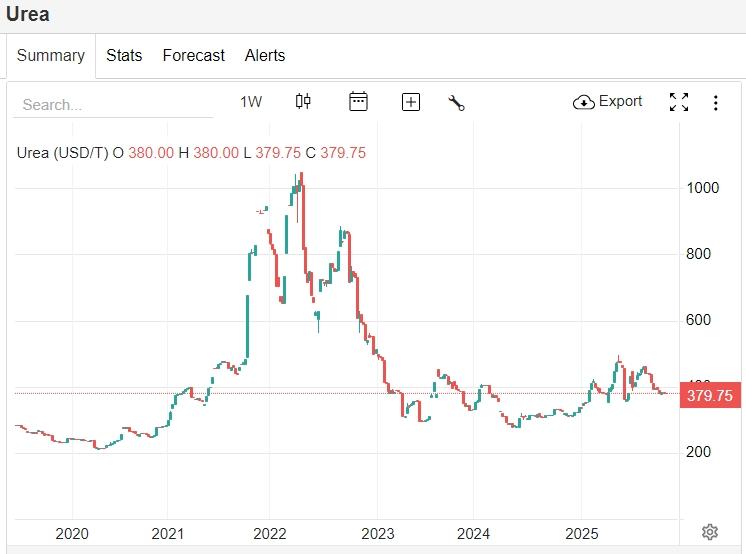Open the wrench tools icon

point(457,102)
